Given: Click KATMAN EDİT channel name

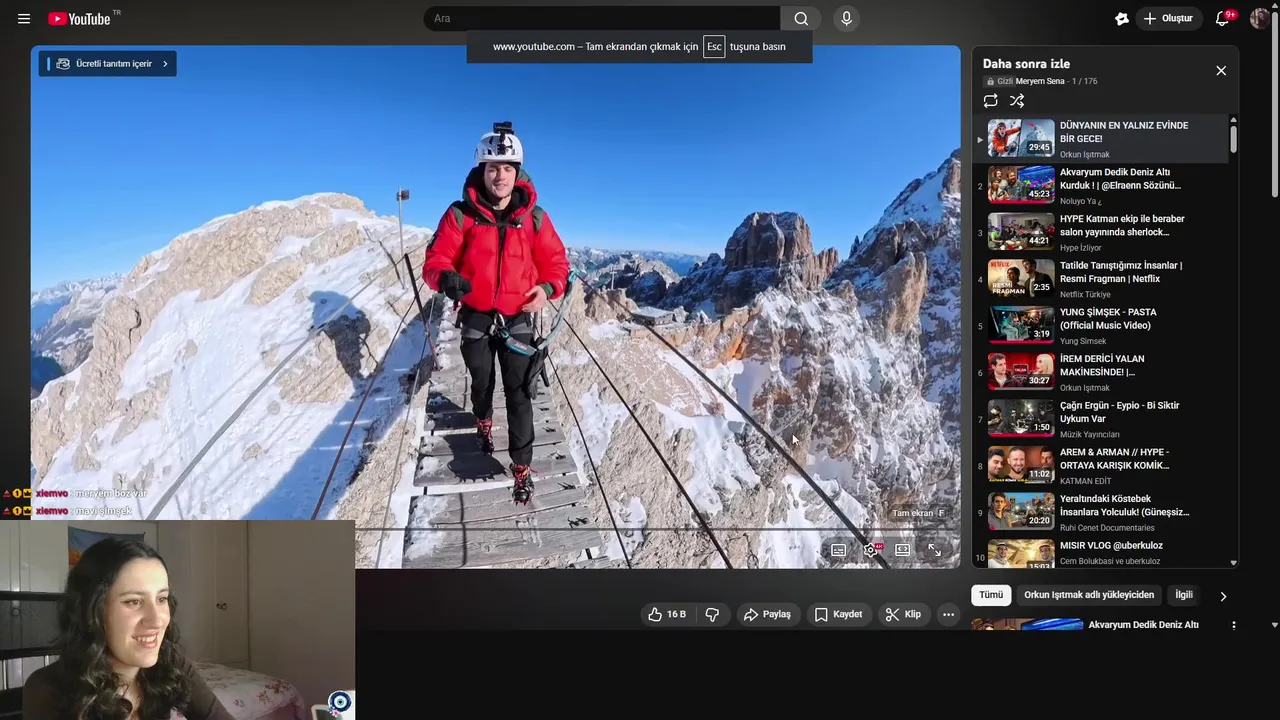Looking at the screenshot, I should [x=1085, y=481].
